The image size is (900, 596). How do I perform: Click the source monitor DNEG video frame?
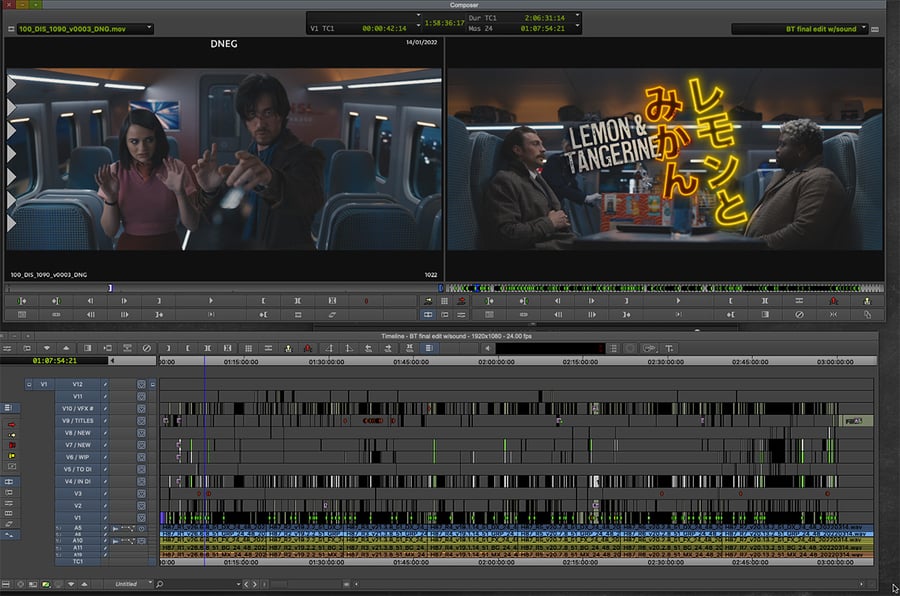click(x=224, y=159)
